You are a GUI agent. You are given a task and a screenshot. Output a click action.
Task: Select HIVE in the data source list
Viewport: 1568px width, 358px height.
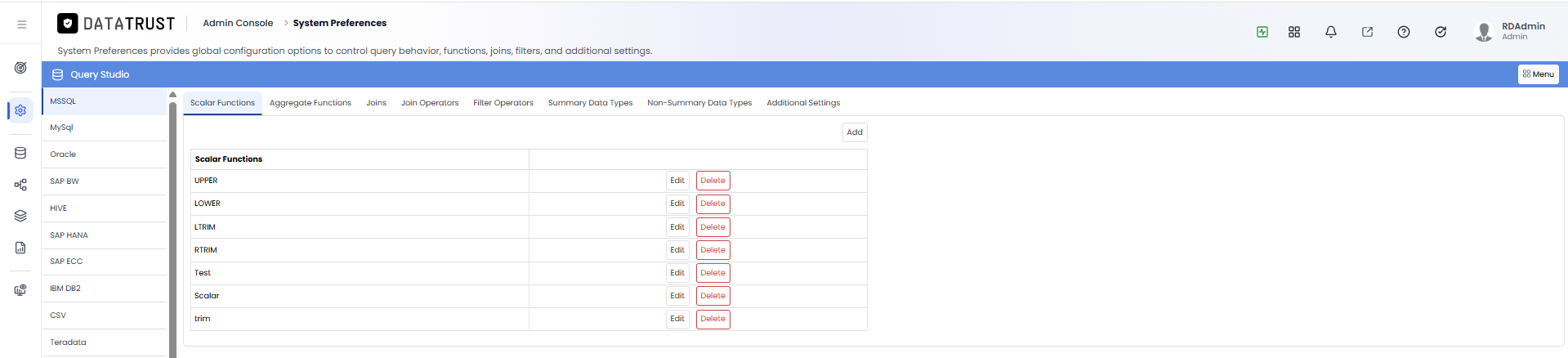[105, 208]
